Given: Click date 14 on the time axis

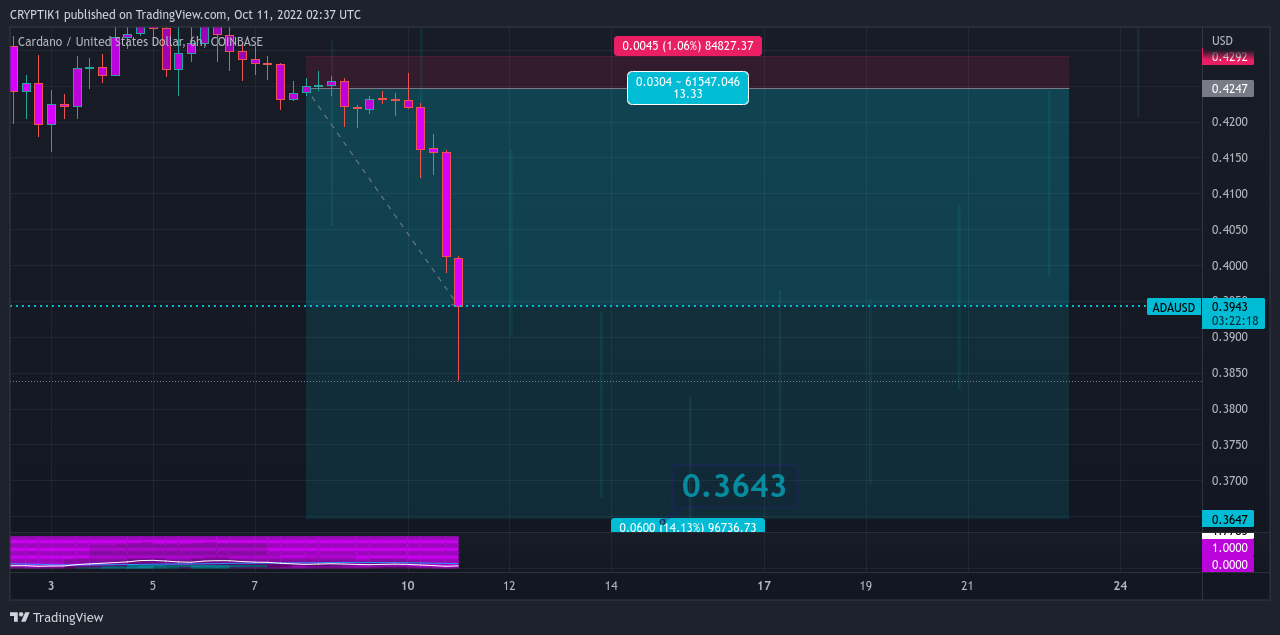Looking at the screenshot, I should coord(611,586).
